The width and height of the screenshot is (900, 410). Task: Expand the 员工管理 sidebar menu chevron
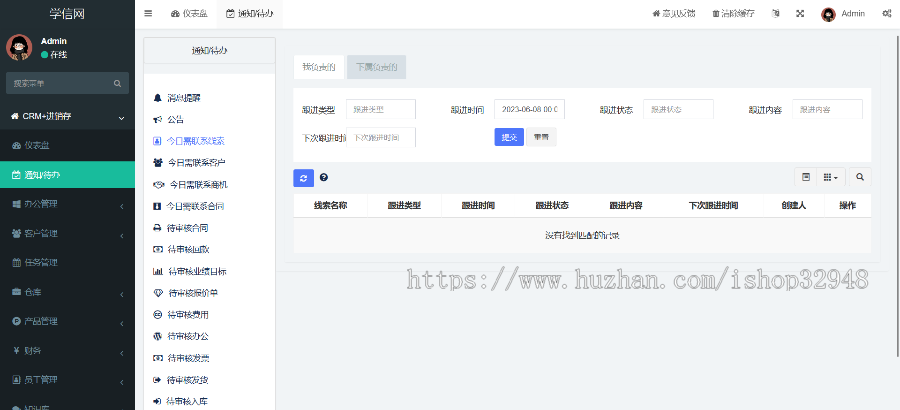click(122, 381)
